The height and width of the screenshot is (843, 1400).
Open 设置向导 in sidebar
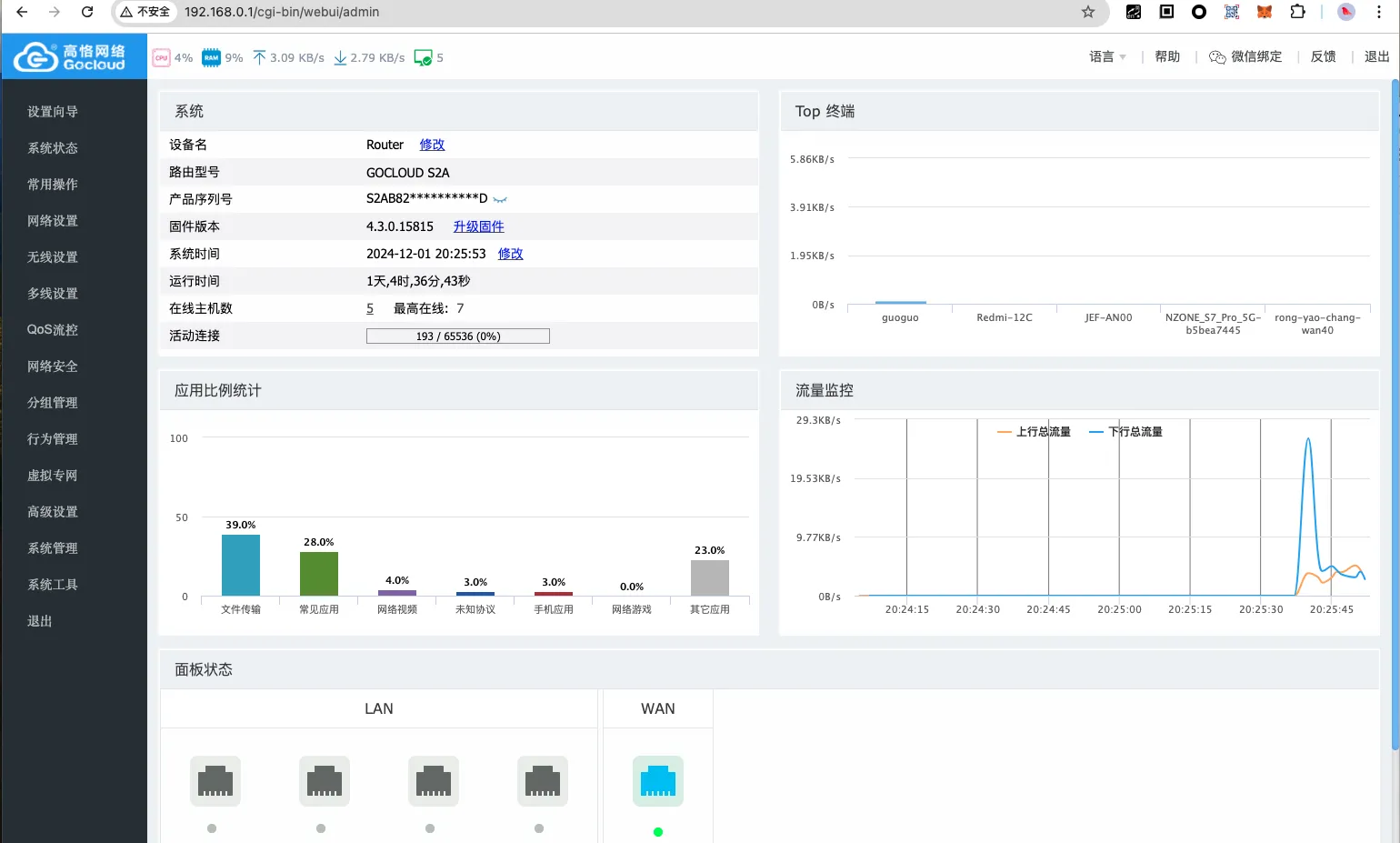click(x=53, y=112)
